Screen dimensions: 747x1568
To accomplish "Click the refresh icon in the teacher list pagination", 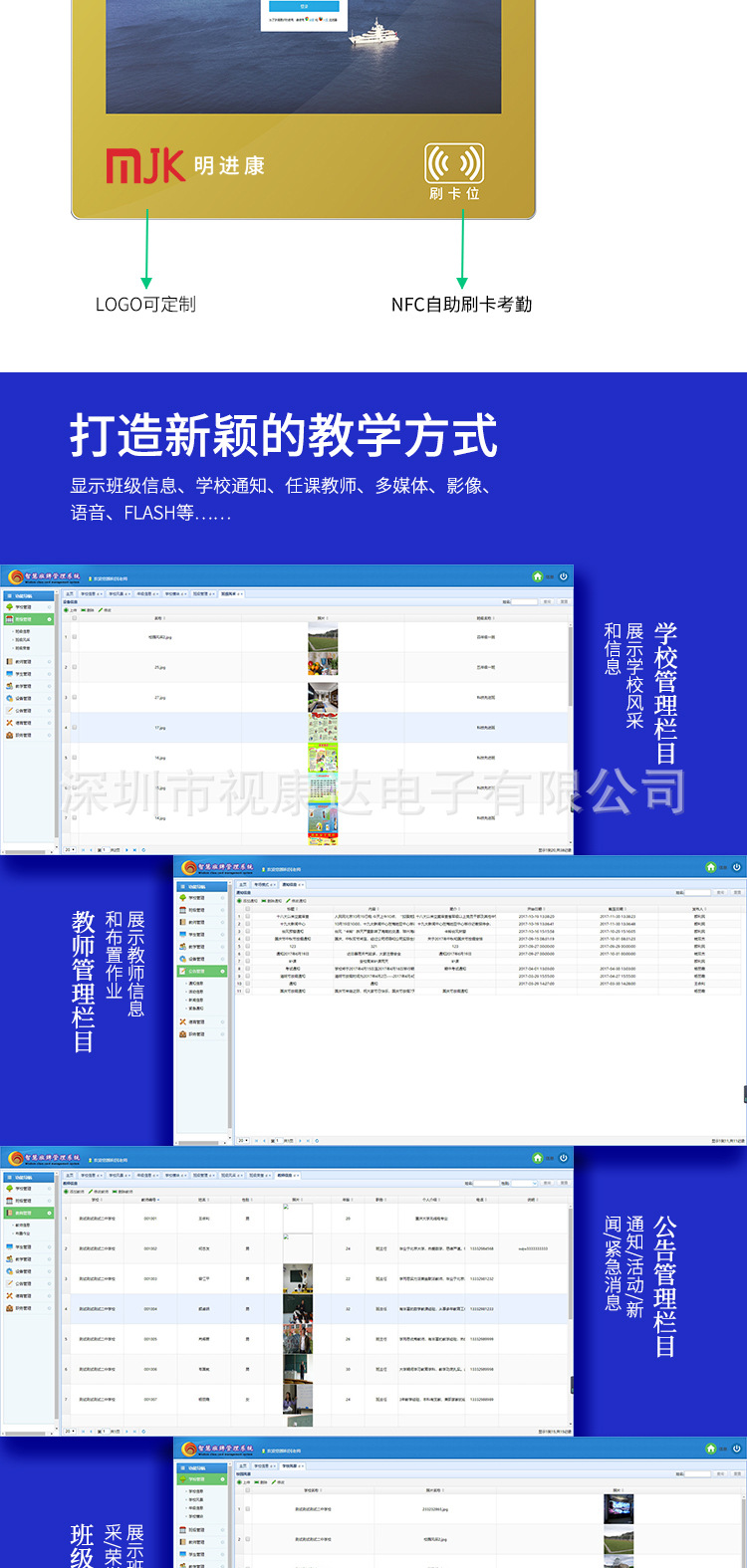I will pos(143,1432).
